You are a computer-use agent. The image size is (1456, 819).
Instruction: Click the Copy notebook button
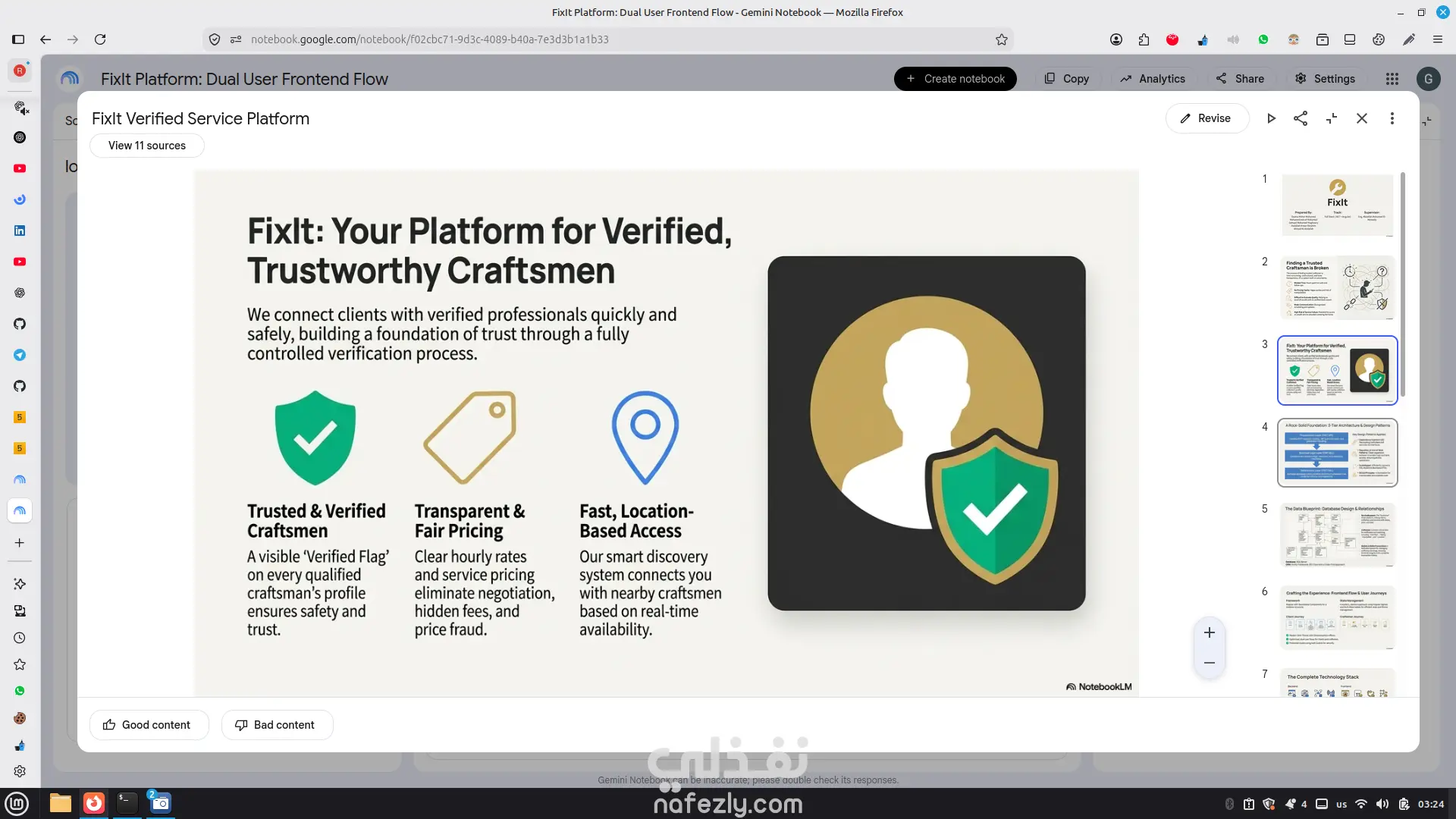(x=1067, y=79)
